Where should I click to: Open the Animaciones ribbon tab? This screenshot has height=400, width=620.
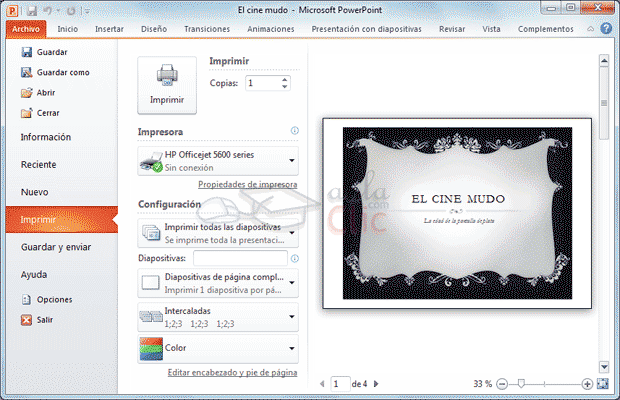269,29
